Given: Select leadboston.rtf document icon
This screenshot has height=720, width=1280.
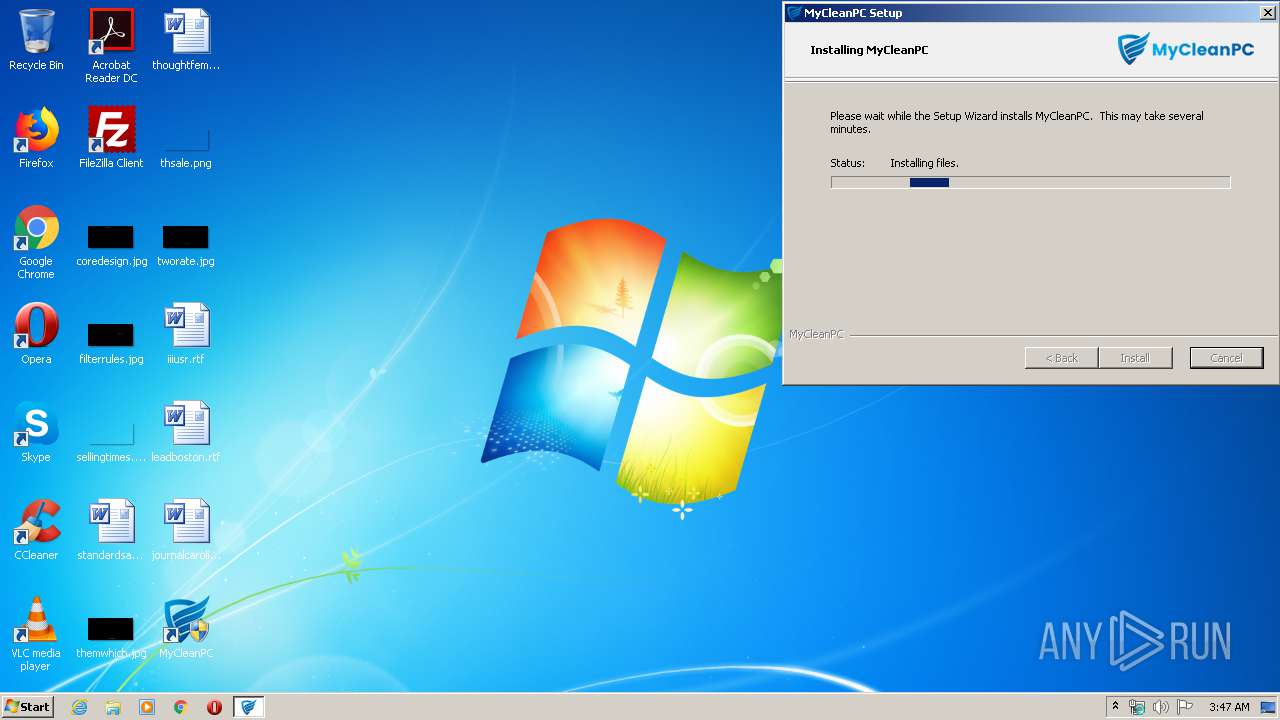Looking at the screenshot, I should 186,432.
